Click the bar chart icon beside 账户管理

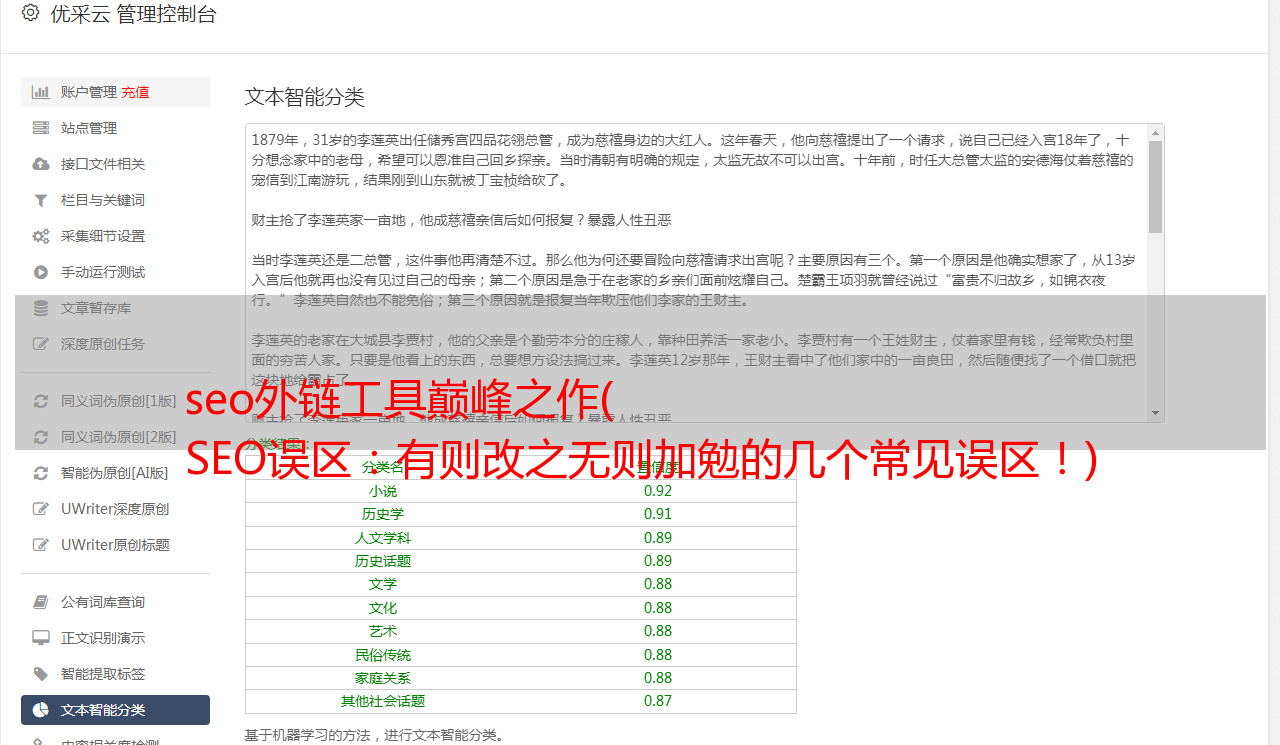[41, 92]
